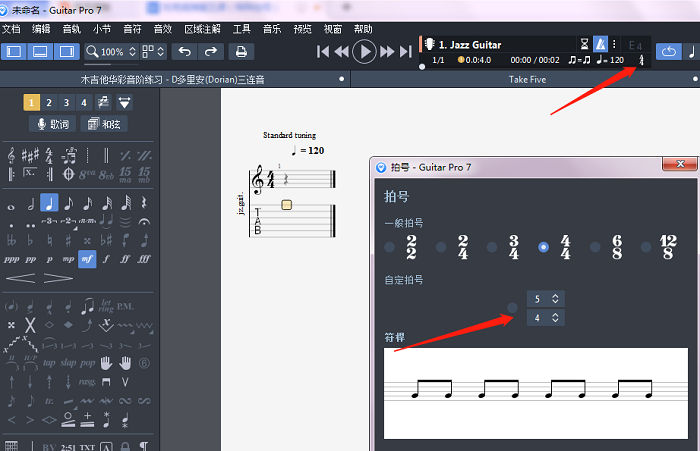The height and width of the screenshot is (451, 700).
Task: Click the tempo 120 display
Action: point(610,61)
